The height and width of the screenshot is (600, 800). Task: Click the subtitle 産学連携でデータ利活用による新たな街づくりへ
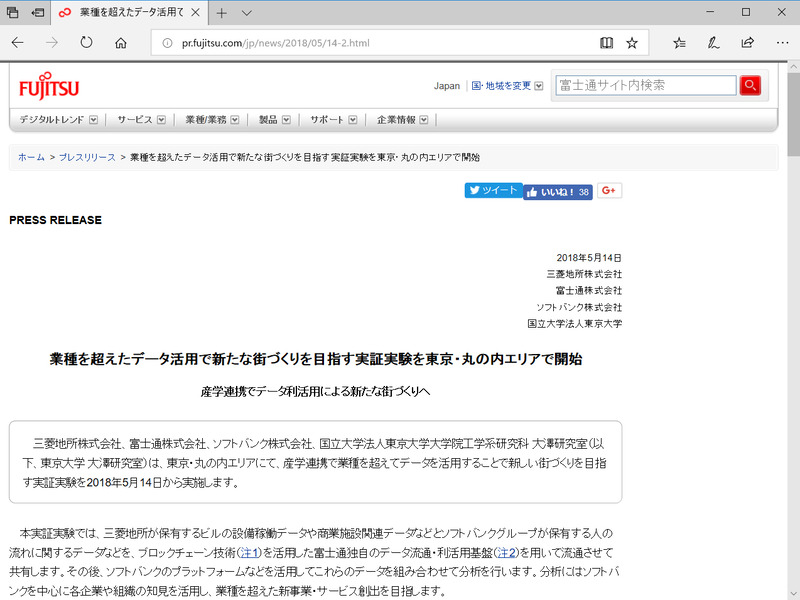pos(315,391)
